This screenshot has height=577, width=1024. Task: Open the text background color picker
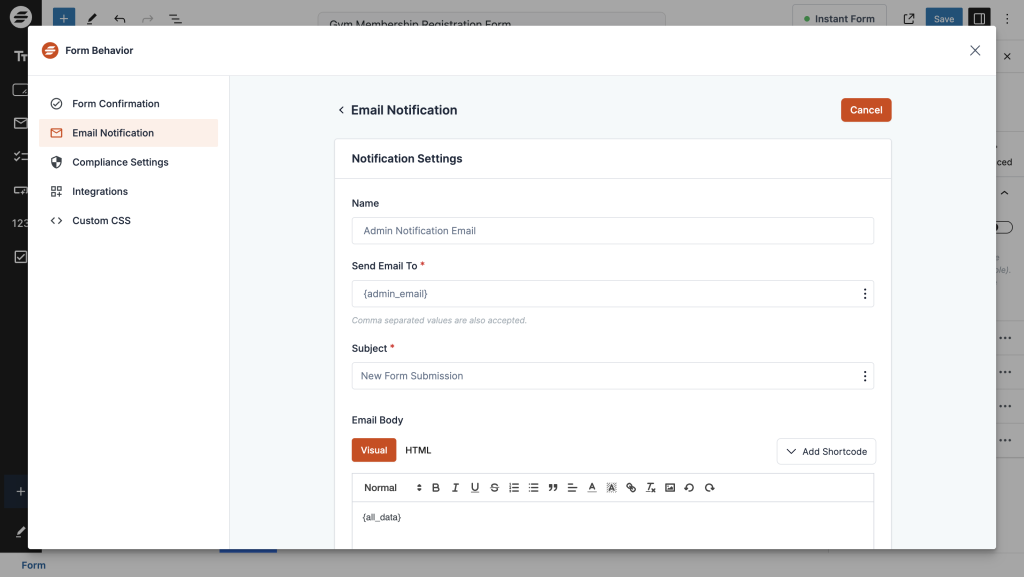[x=611, y=488]
